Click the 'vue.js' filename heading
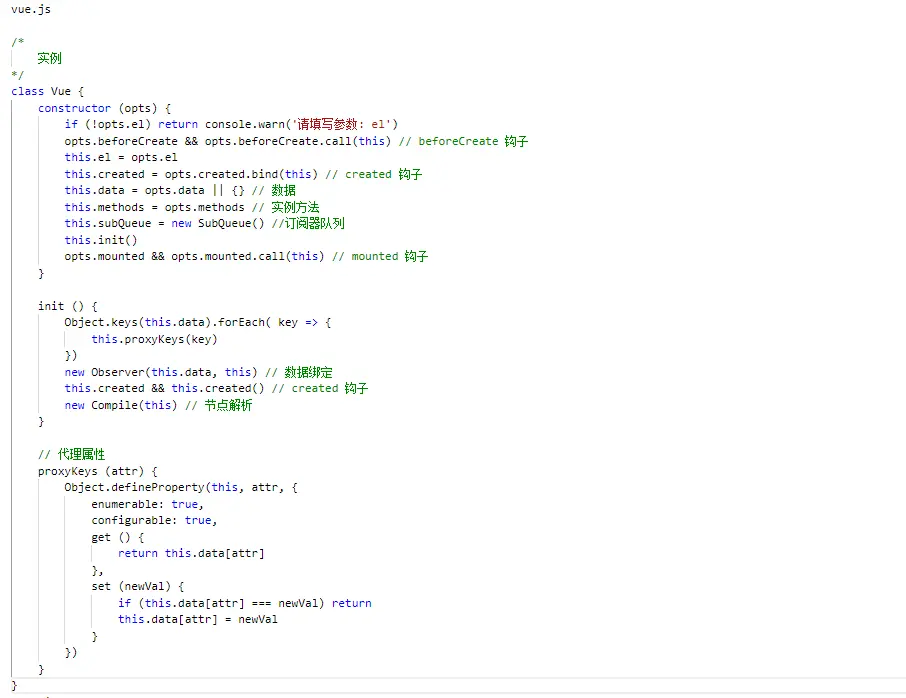Viewport: 906px width, 698px height. coord(31,9)
